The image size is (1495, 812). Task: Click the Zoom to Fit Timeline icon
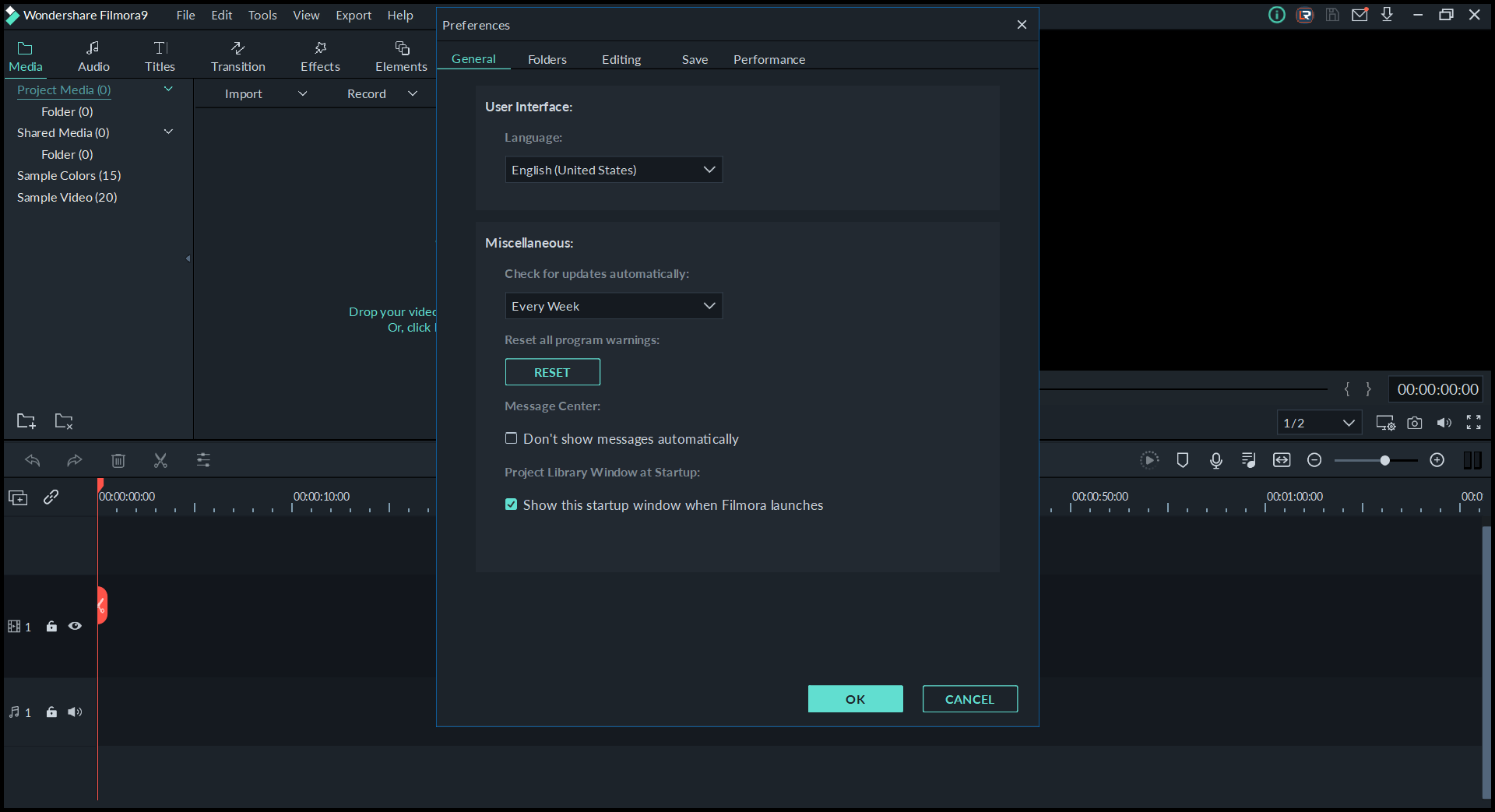(1282, 460)
